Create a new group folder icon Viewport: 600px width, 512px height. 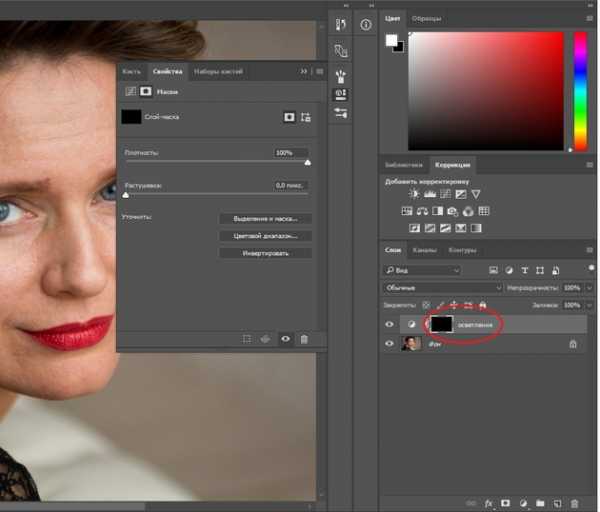pos(539,503)
